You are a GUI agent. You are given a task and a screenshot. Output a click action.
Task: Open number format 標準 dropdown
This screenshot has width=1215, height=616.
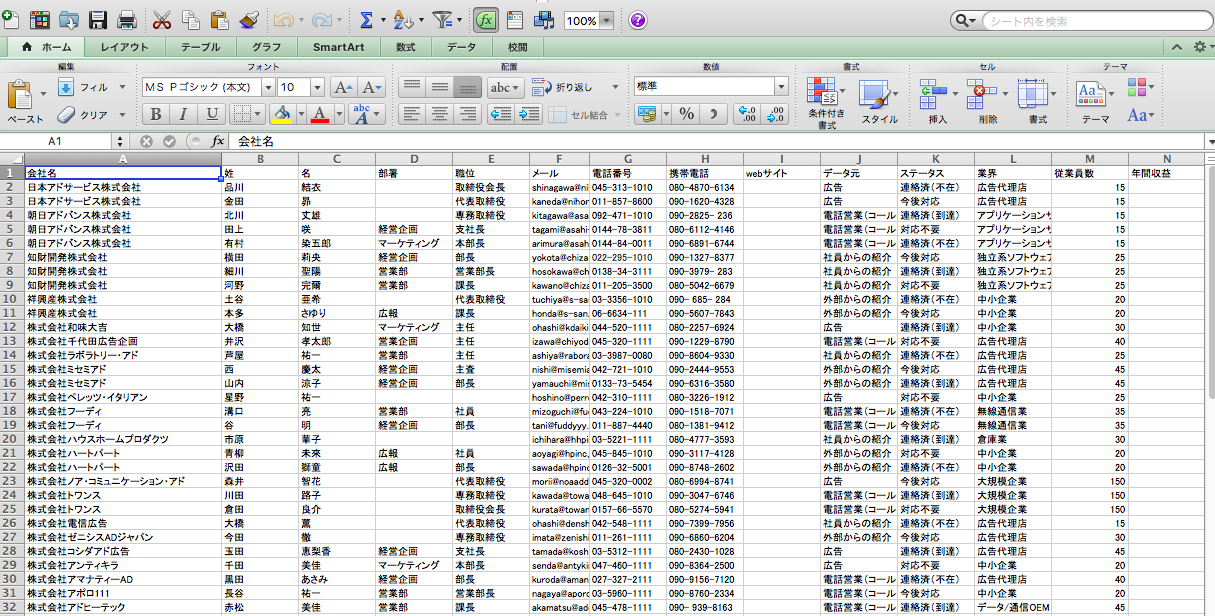(x=780, y=87)
